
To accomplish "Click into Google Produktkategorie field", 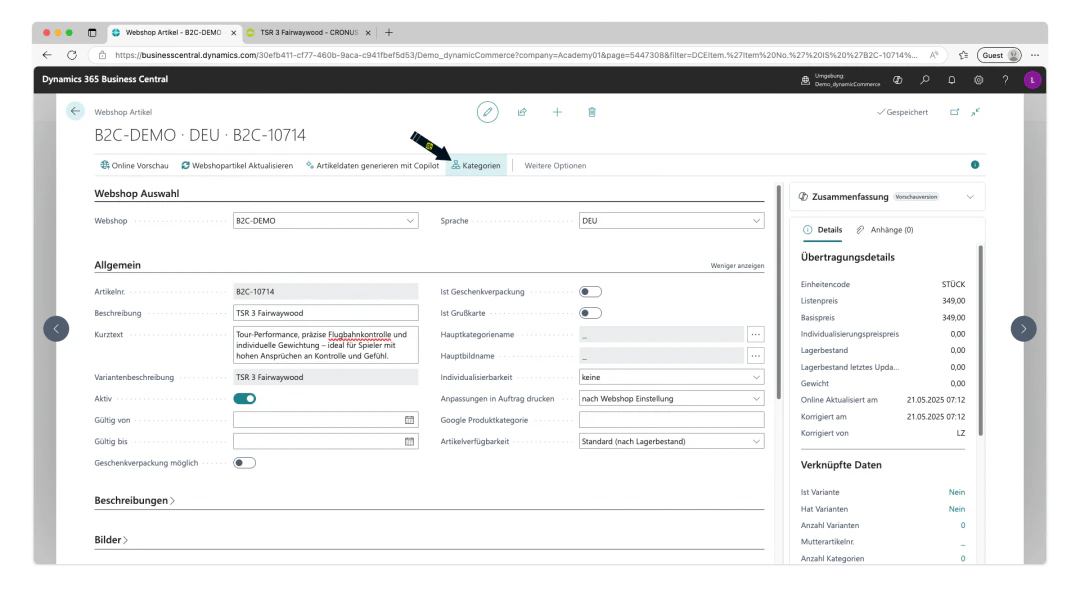I will [x=672, y=420].
